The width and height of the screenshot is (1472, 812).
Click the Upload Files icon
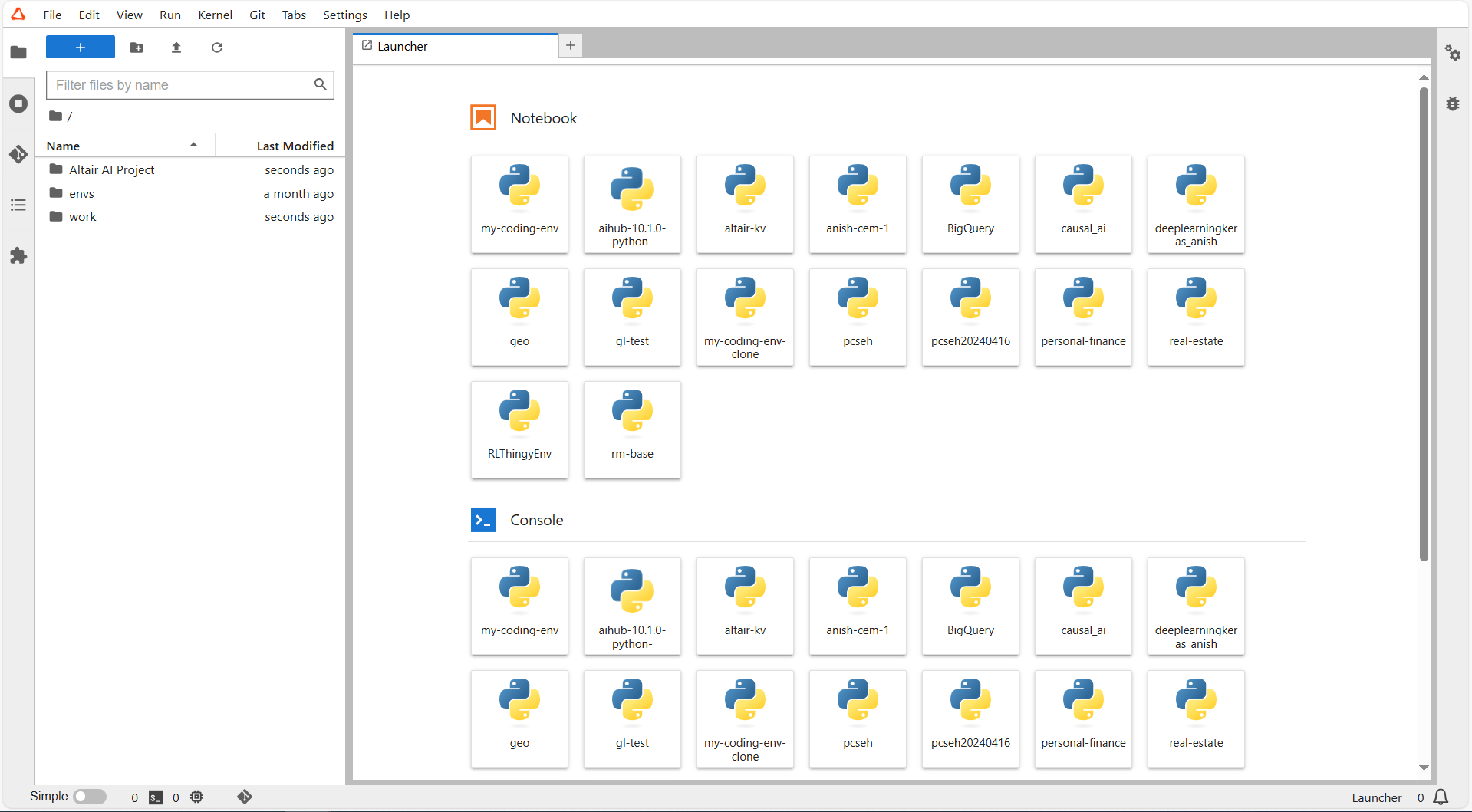[176, 48]
